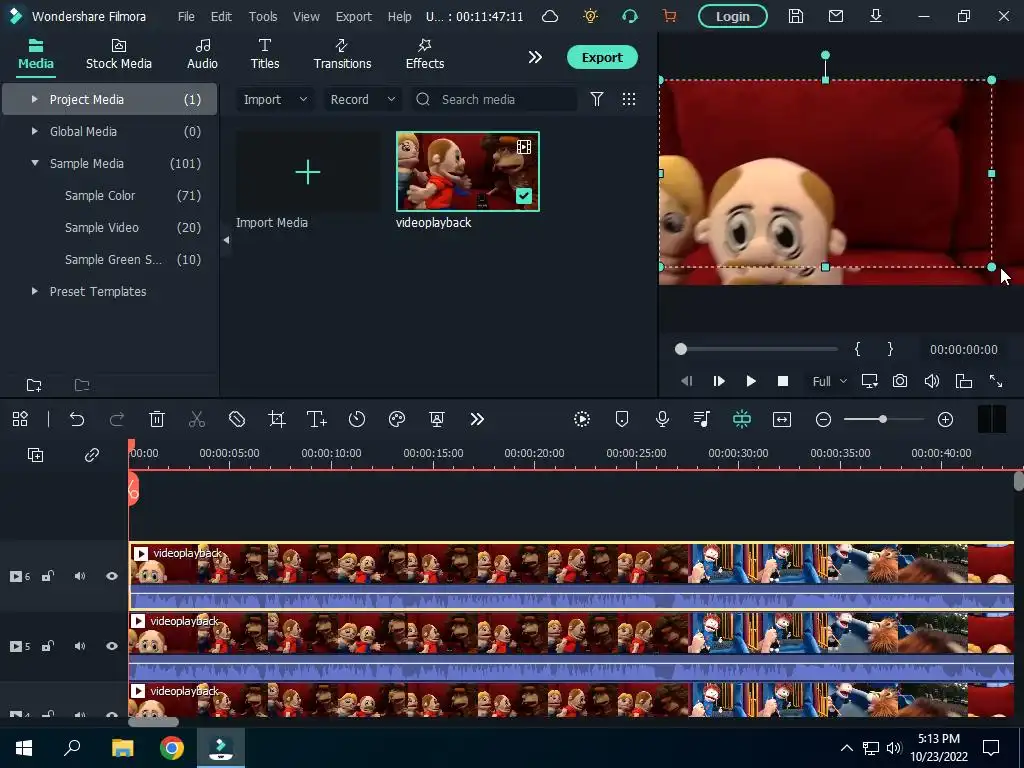Click the filter media icon
The height and width of the screenshot is (768, 1024).
597,99
